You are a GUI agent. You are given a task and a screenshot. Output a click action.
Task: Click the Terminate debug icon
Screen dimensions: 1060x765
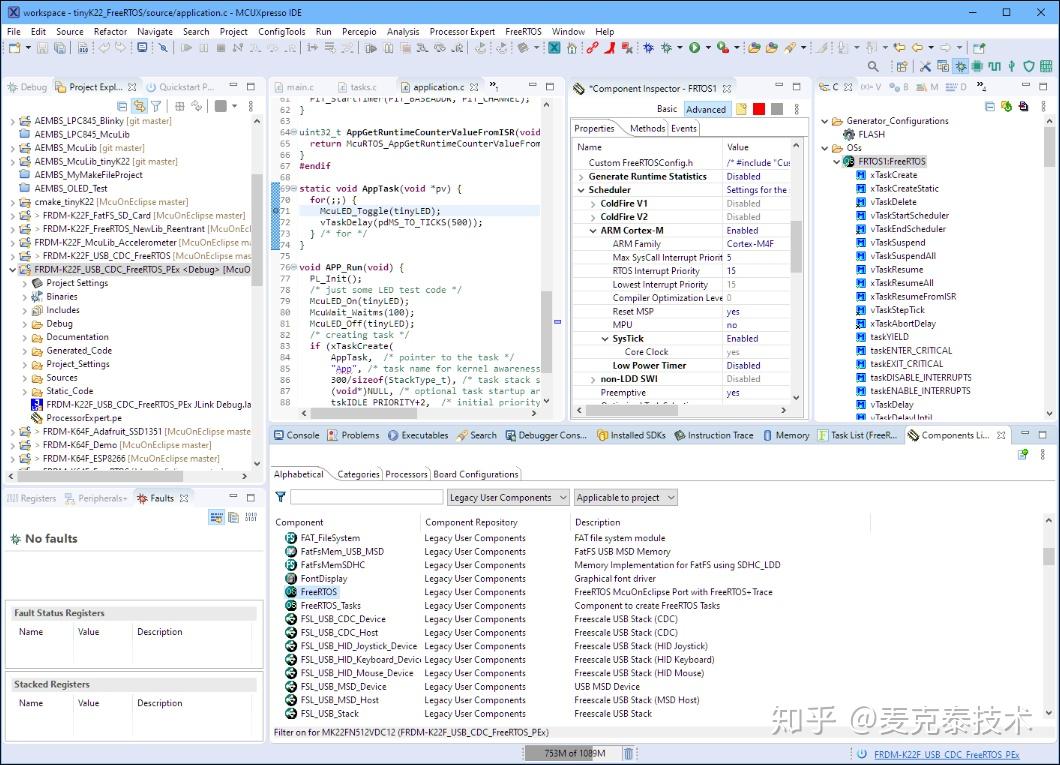(222, 48)
